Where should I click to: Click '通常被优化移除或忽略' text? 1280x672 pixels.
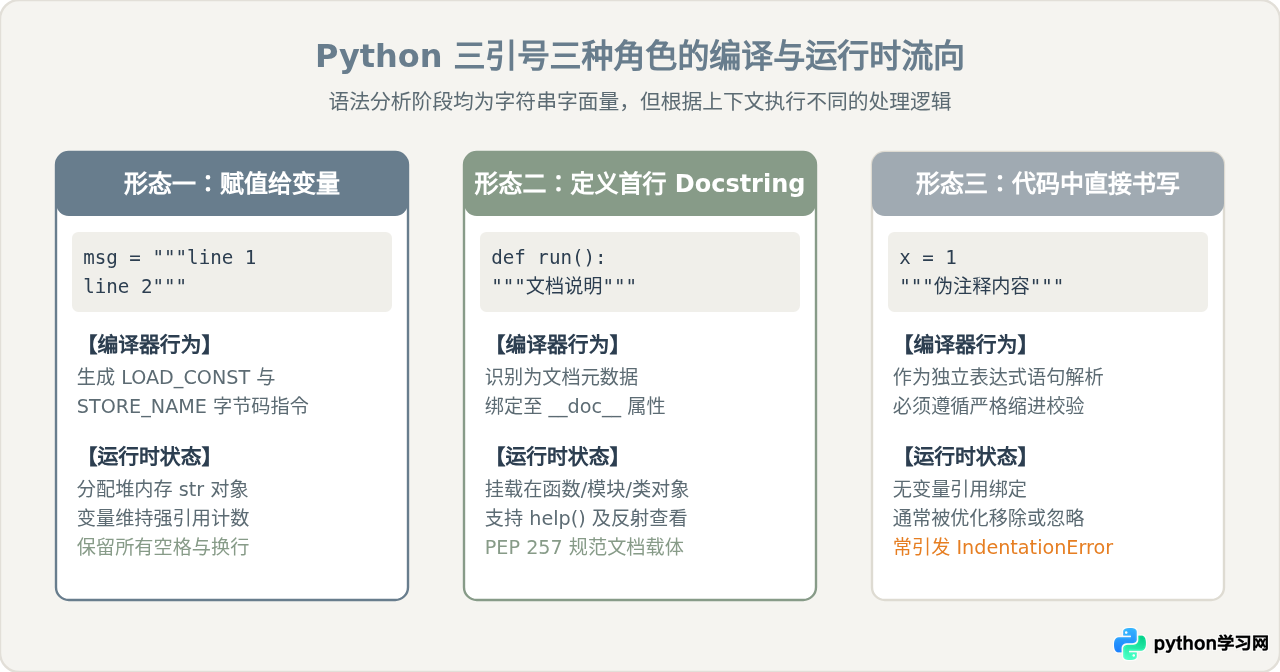[989, 518]
